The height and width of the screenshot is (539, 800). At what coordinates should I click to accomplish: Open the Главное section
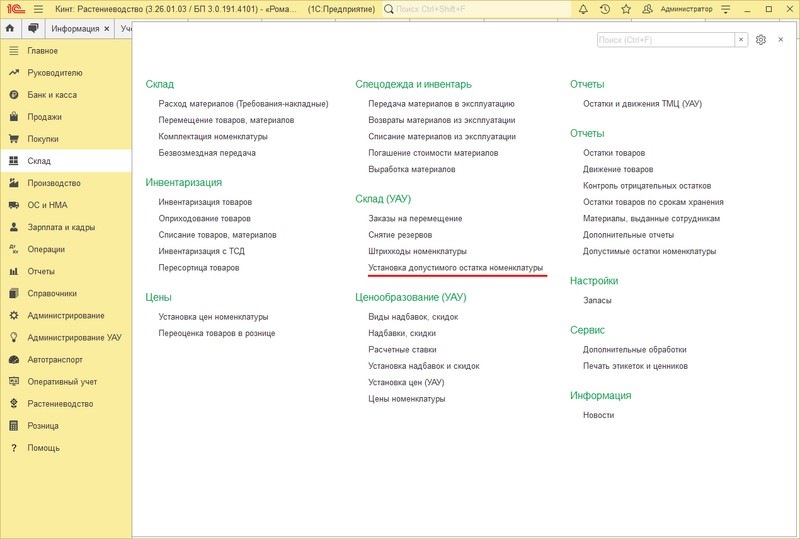point(66,51)
